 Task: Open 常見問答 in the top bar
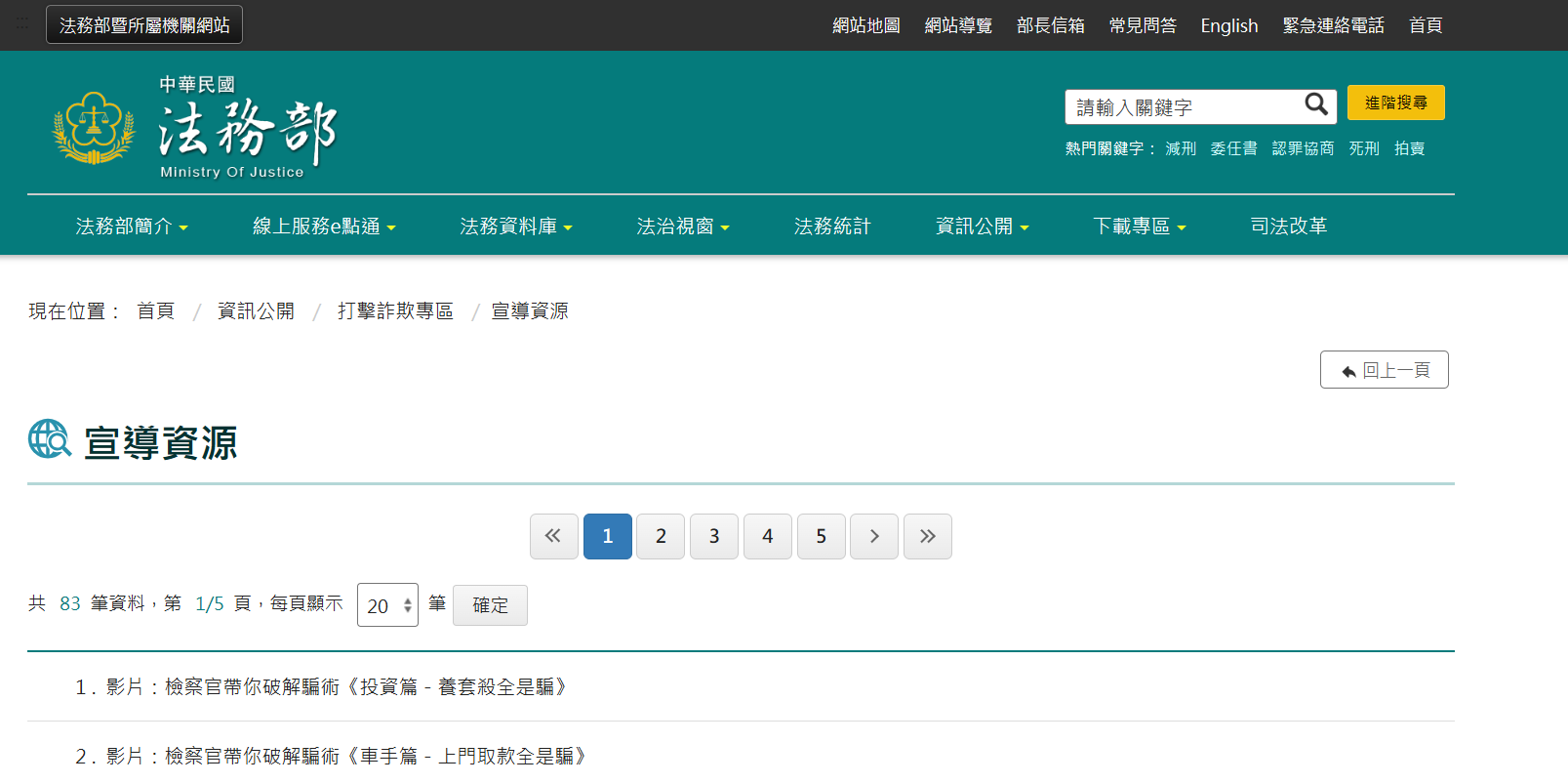click(x=1143, y=25)
